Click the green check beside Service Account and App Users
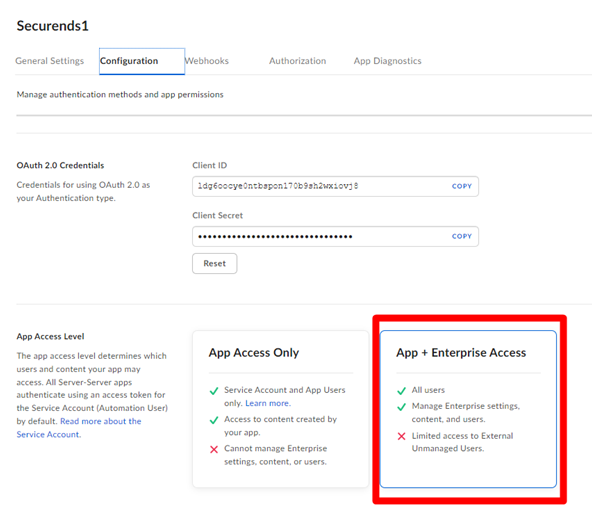Image resolution: width=592 pixels, height=505 pixels. pos(214,391)
